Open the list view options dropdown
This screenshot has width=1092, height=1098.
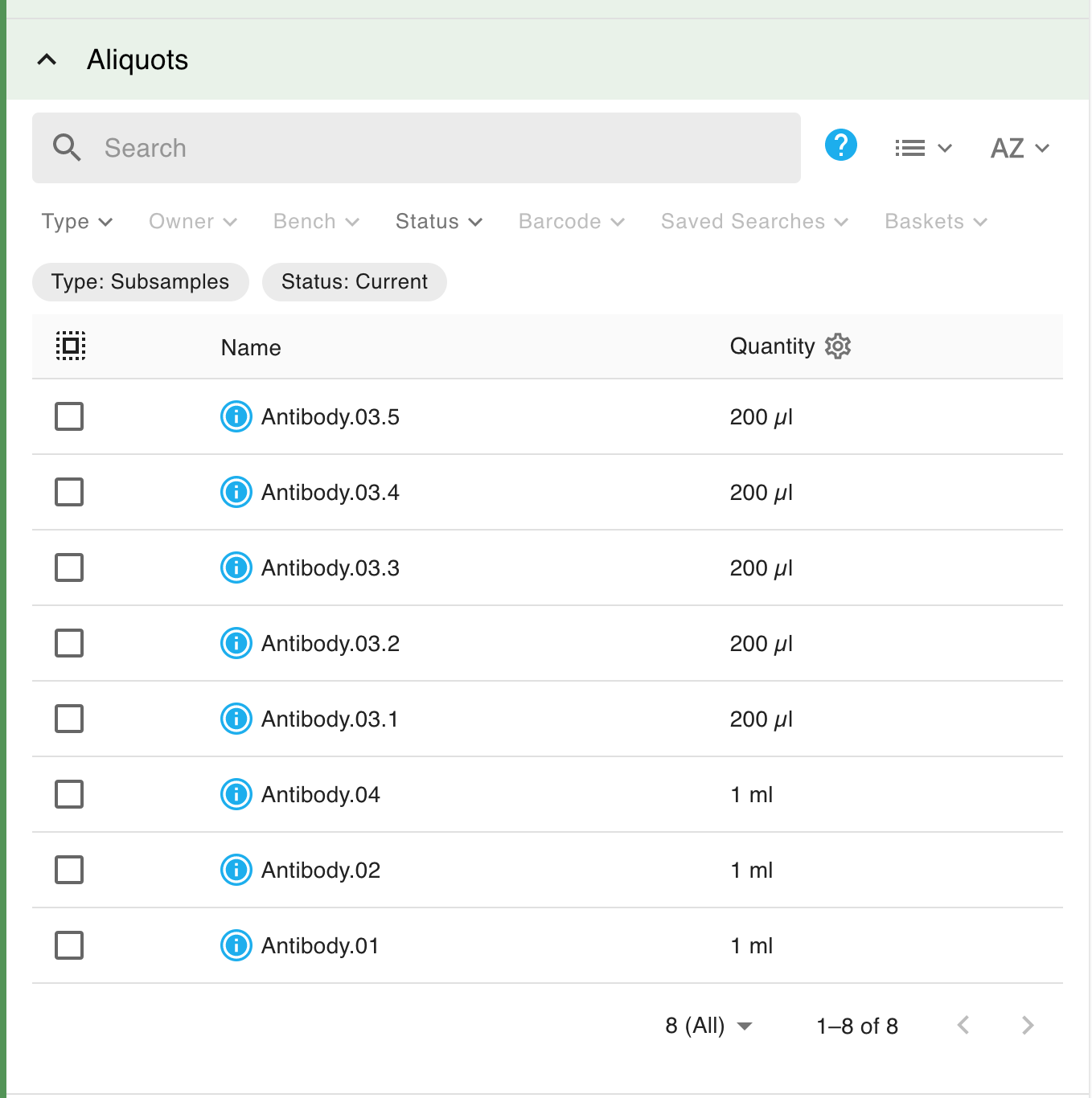click(923, 148)
